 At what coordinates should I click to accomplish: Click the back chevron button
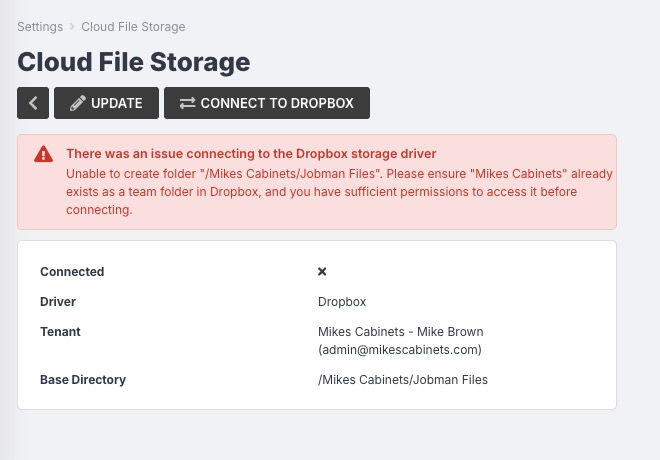[x=33, y=103]
